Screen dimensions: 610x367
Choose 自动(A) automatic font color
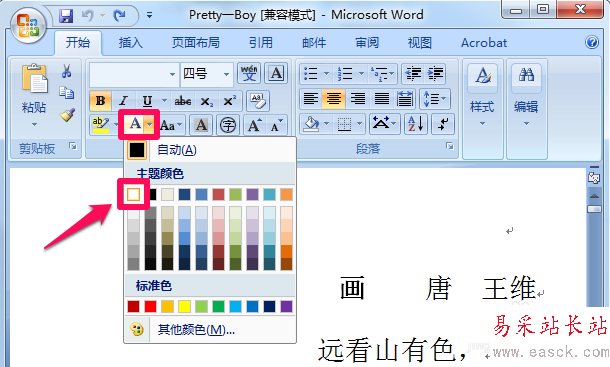pos(210,150)
